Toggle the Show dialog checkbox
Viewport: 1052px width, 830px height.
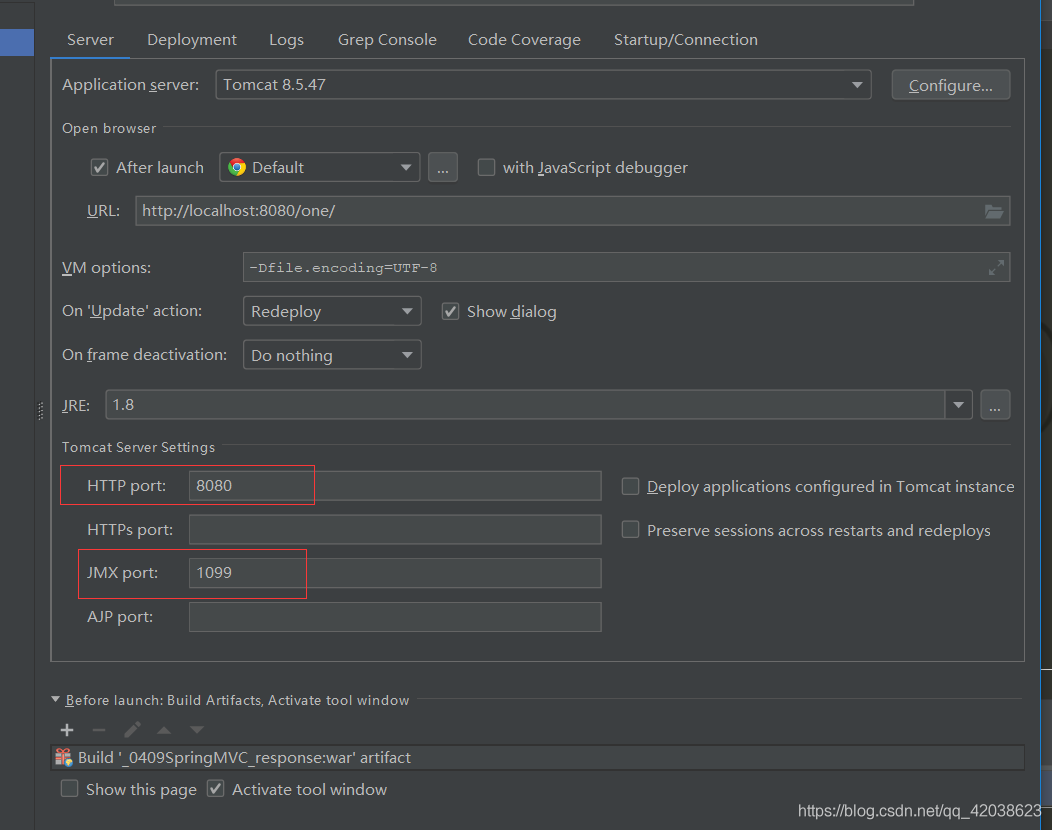[450, 311]
